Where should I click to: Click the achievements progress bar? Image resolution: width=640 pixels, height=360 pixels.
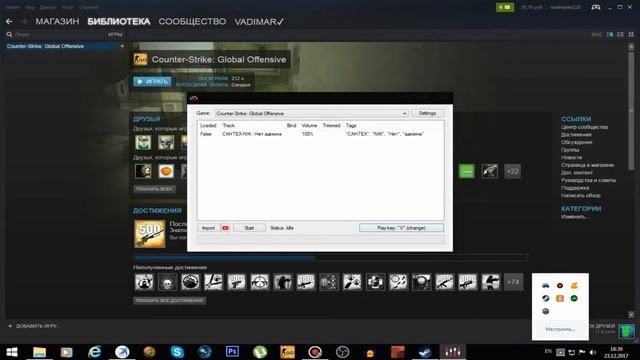pyautogui.click(x=330, y=258)
